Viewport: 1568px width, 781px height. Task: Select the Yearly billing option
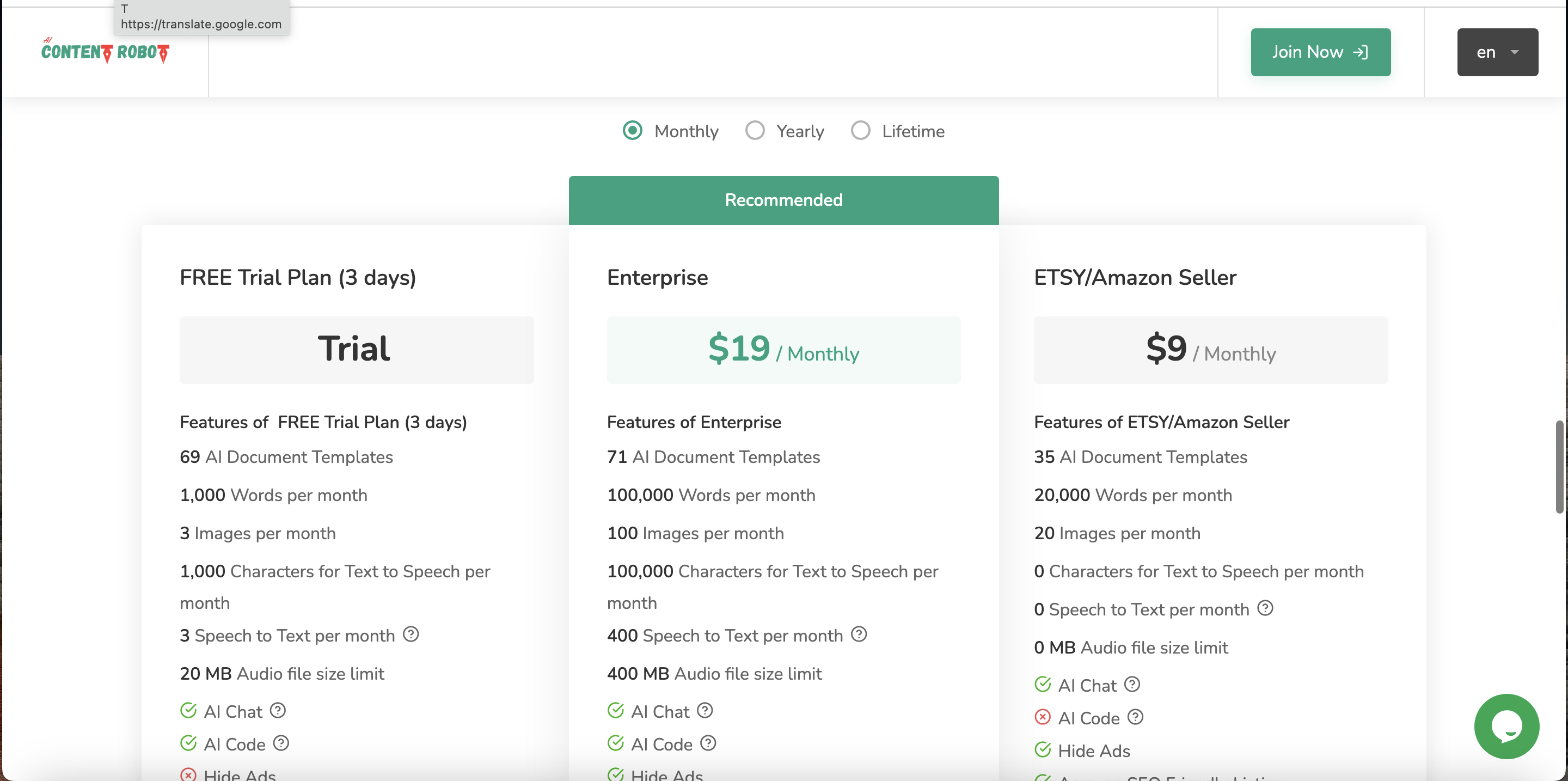755,130
